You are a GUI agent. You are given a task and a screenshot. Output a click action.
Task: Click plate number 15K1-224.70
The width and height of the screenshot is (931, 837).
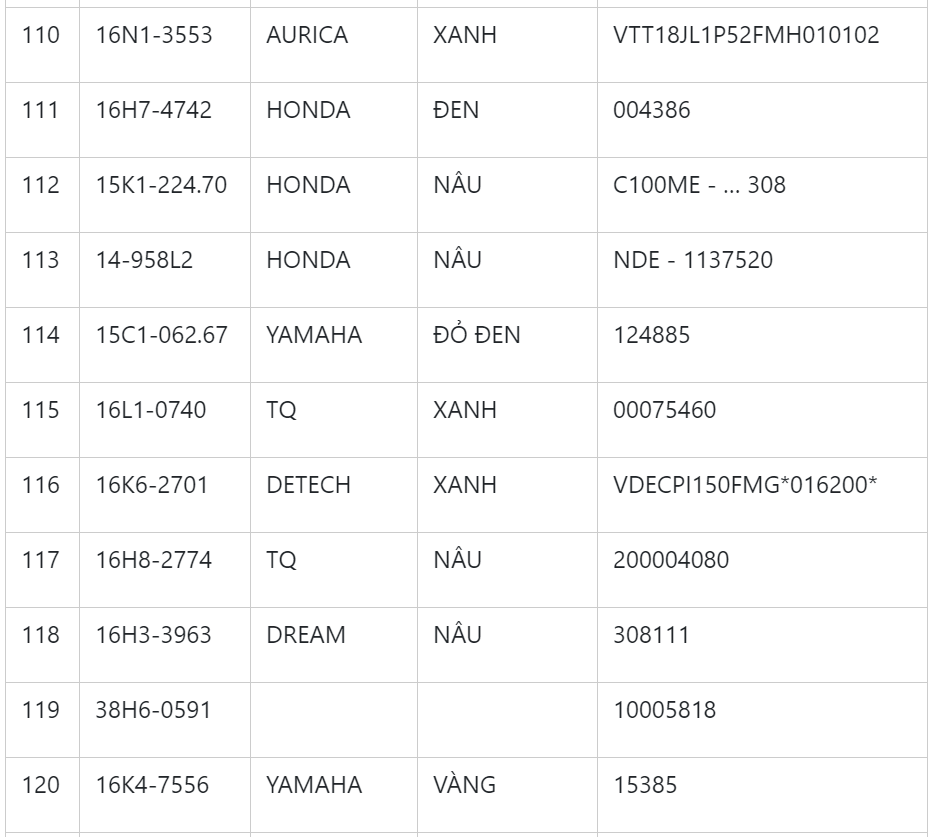coord(161,185)
